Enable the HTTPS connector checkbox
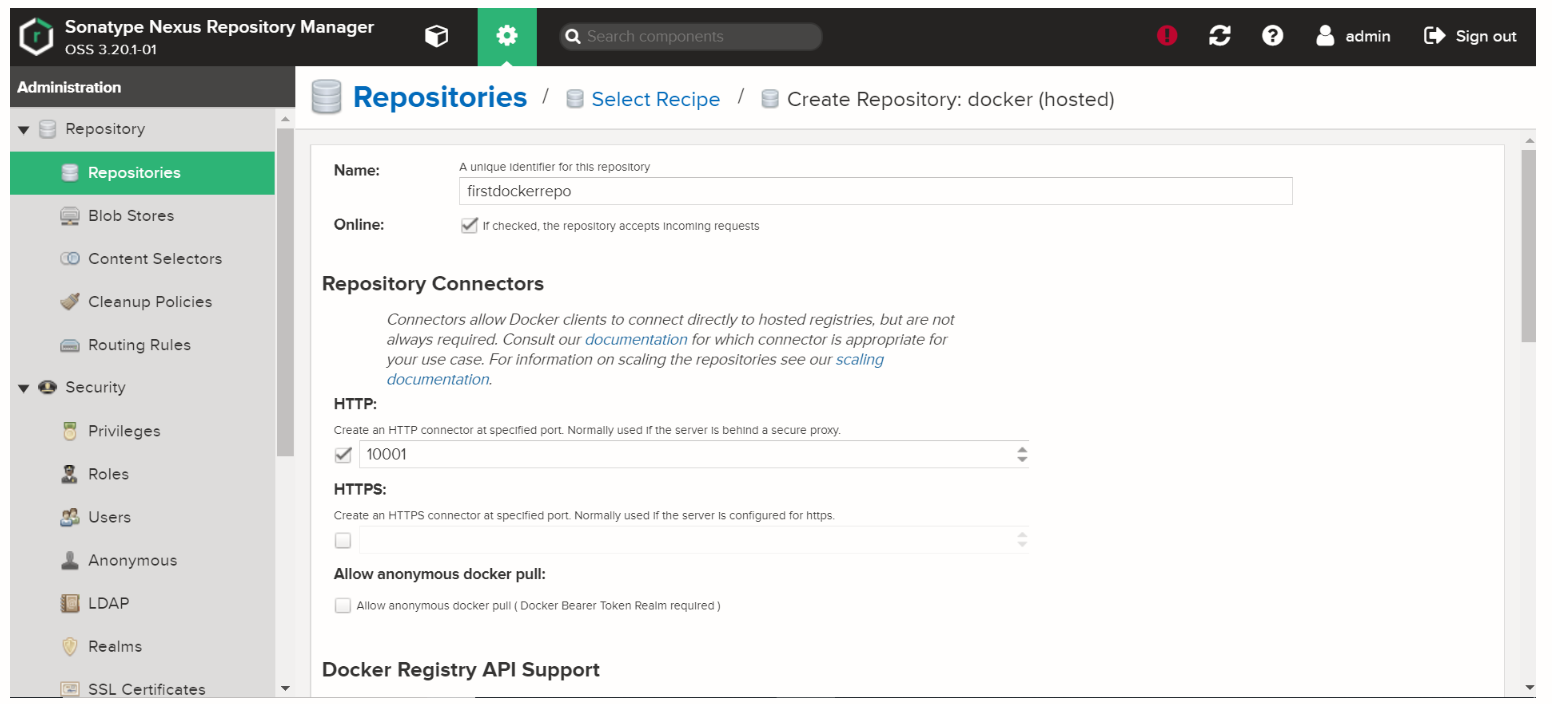Viewport: 1552px width, 704px height. coord(343,541)
